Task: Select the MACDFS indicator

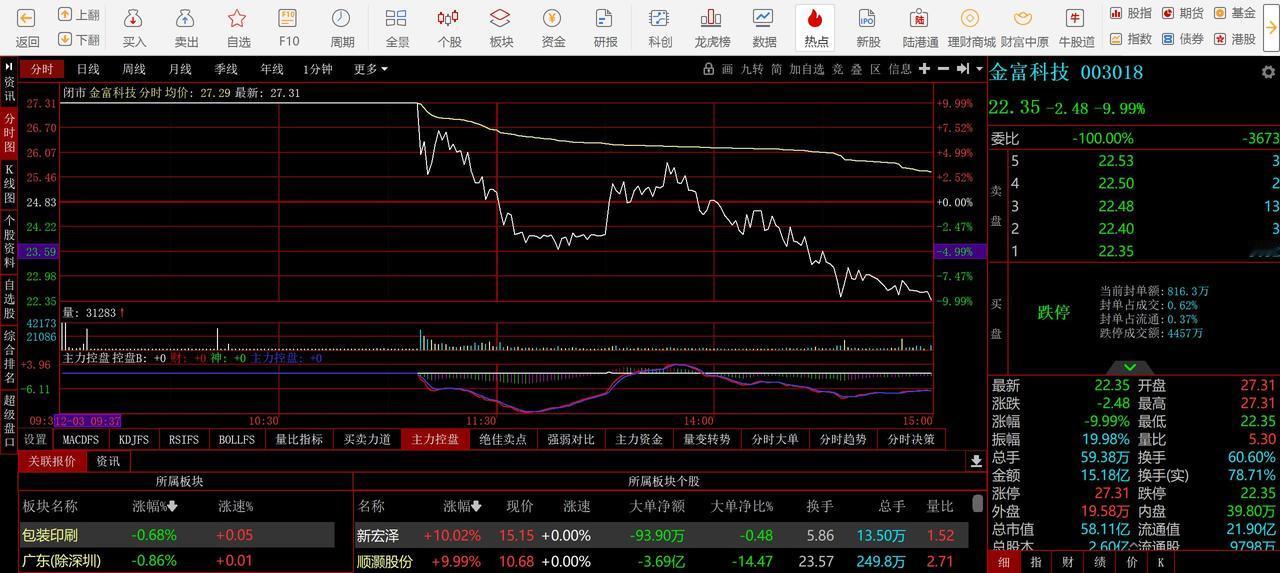Action: coord(81,439)
